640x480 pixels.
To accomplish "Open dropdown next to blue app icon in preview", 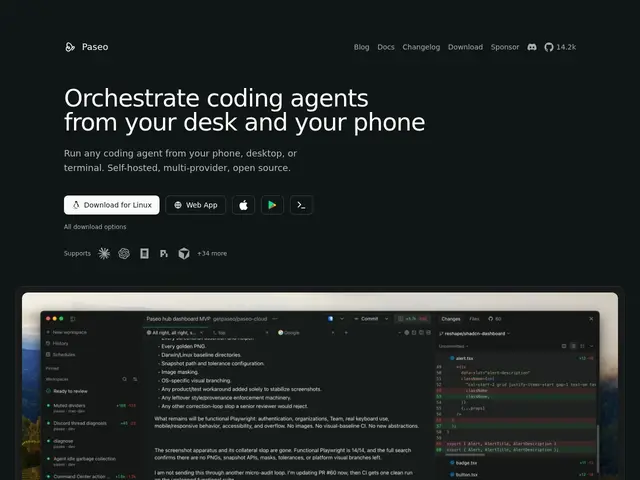I will tap(342, 319).
